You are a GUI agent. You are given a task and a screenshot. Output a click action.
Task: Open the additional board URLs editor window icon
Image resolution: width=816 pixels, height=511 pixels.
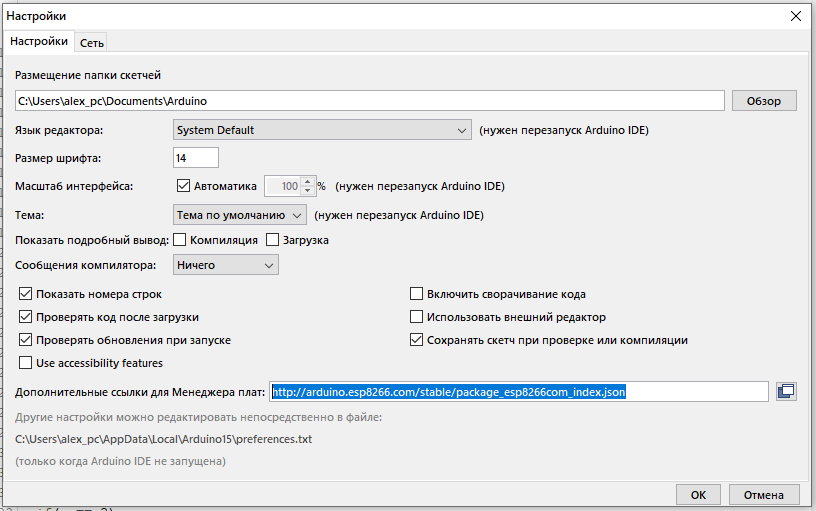tap(786, 391)
